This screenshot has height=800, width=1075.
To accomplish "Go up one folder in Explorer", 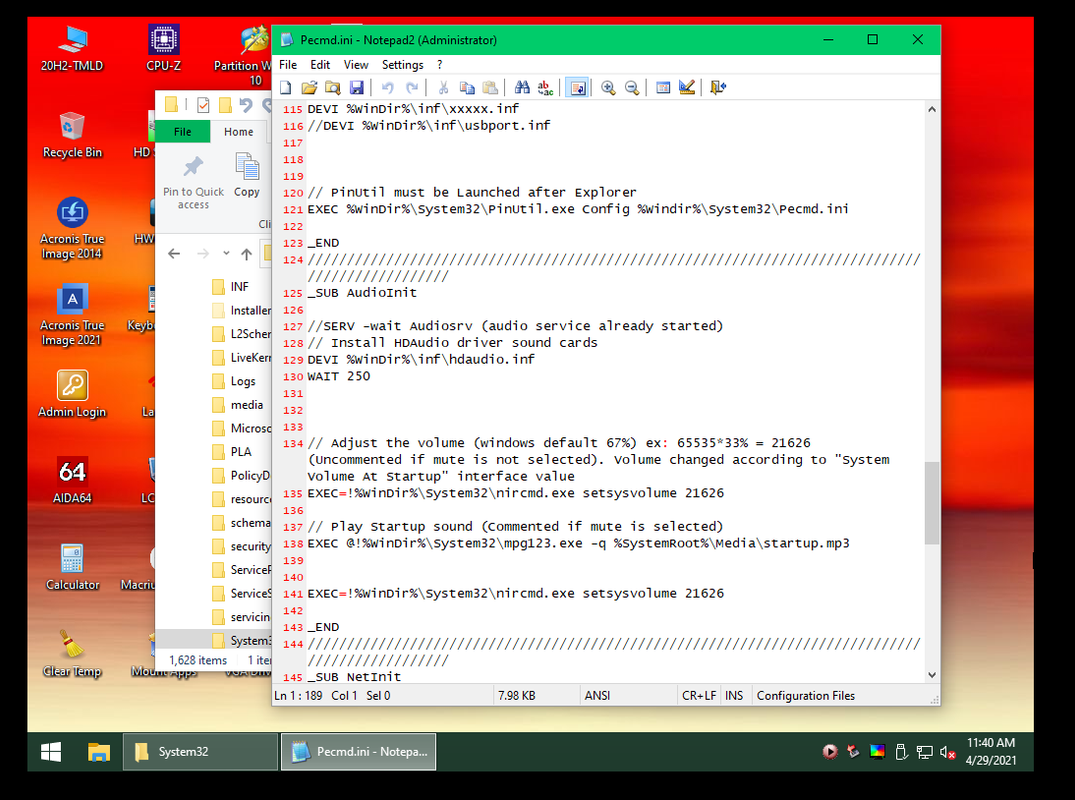I will [x=246, y=254].
